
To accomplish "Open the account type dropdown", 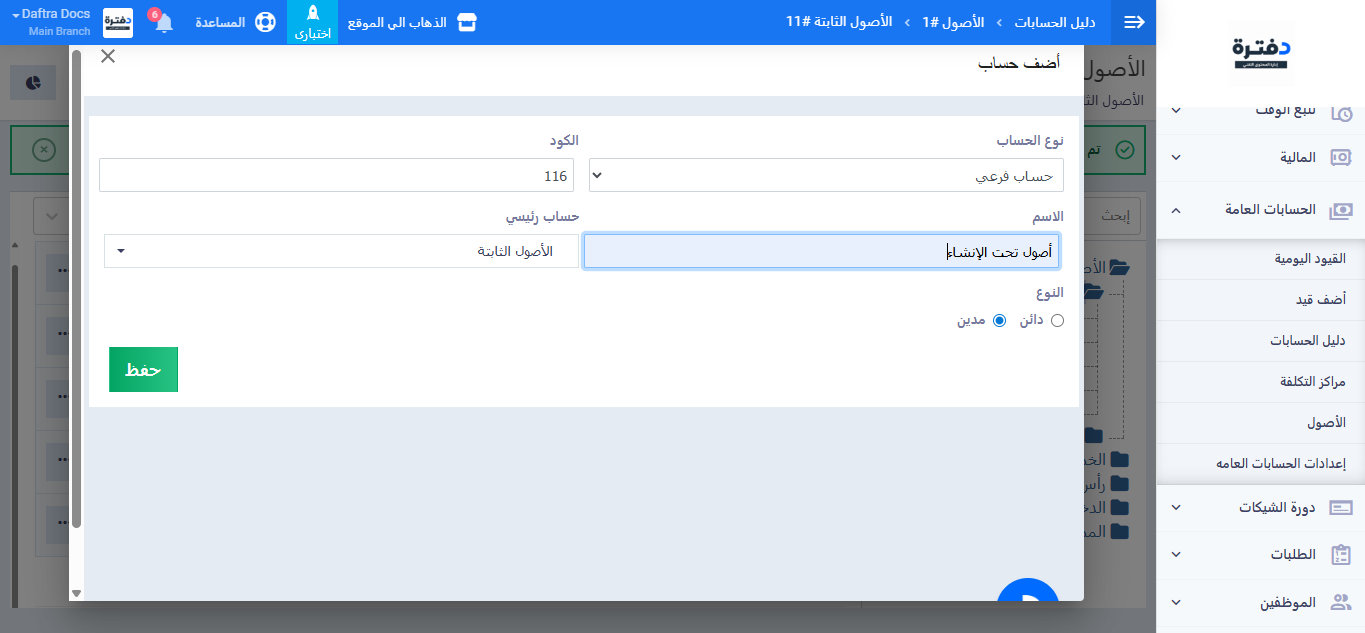I will coord(826,175).
